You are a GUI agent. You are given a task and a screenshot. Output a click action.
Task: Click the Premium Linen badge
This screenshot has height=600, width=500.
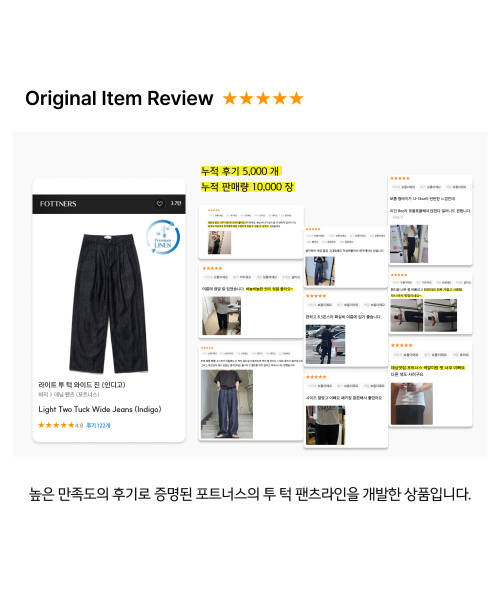click(x=163, y=237)
